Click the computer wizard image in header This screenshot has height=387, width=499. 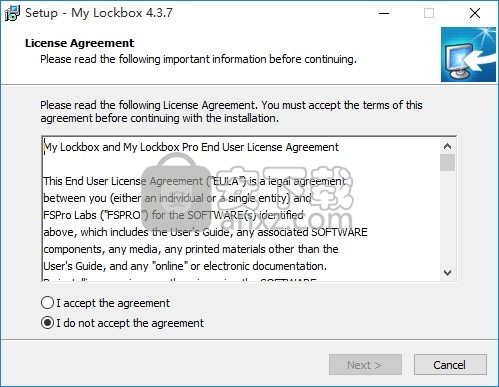coord(468,55)
